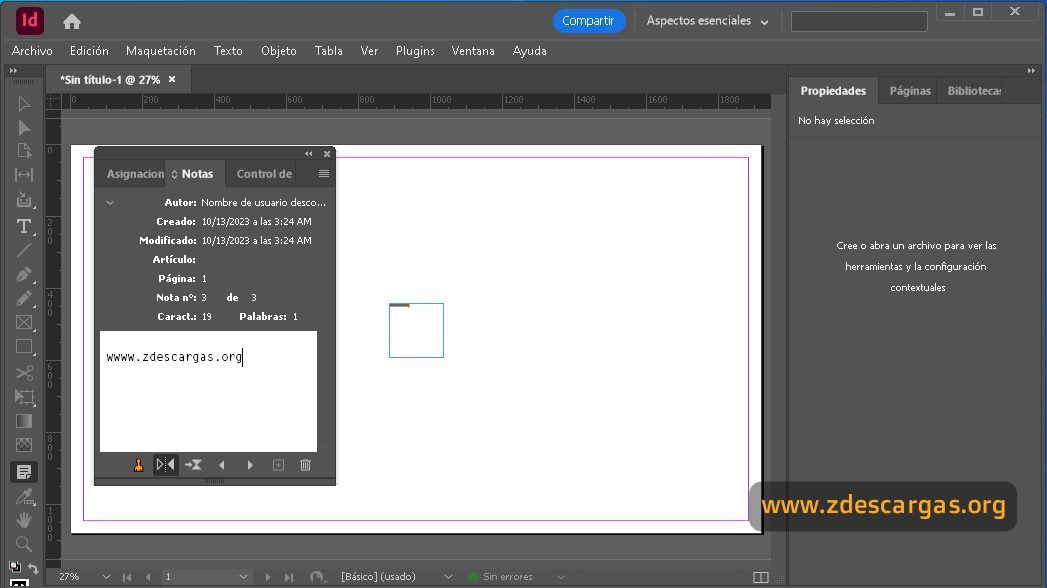Select the Selection arrow tool
Screen dimensions: 1047x588
pyautogui.click(x=23, y=103)
